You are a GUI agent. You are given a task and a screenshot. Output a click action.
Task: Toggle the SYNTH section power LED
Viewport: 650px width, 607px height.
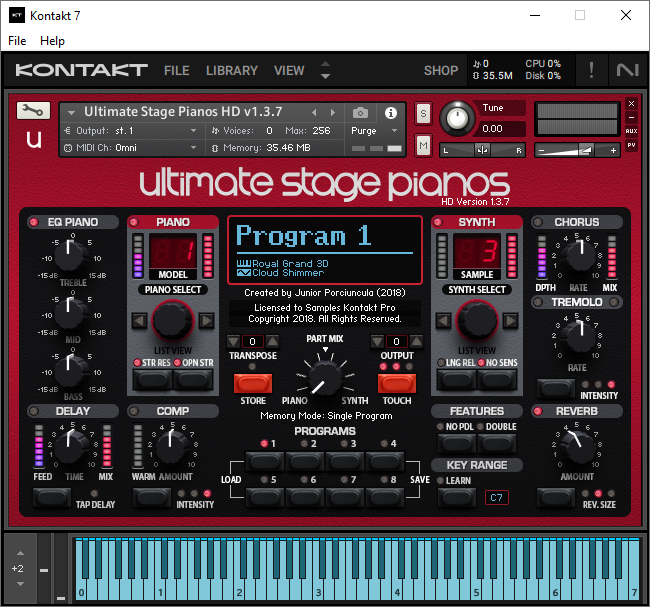pyautogui.click(x=437, y=222)
